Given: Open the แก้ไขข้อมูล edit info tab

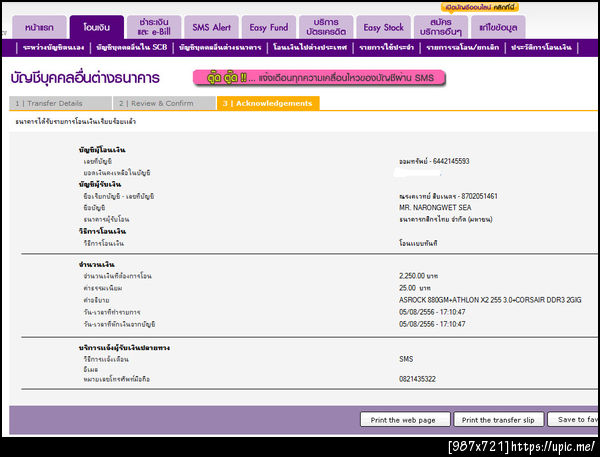Looking at the screenshot, I should (x=499, y=27).
